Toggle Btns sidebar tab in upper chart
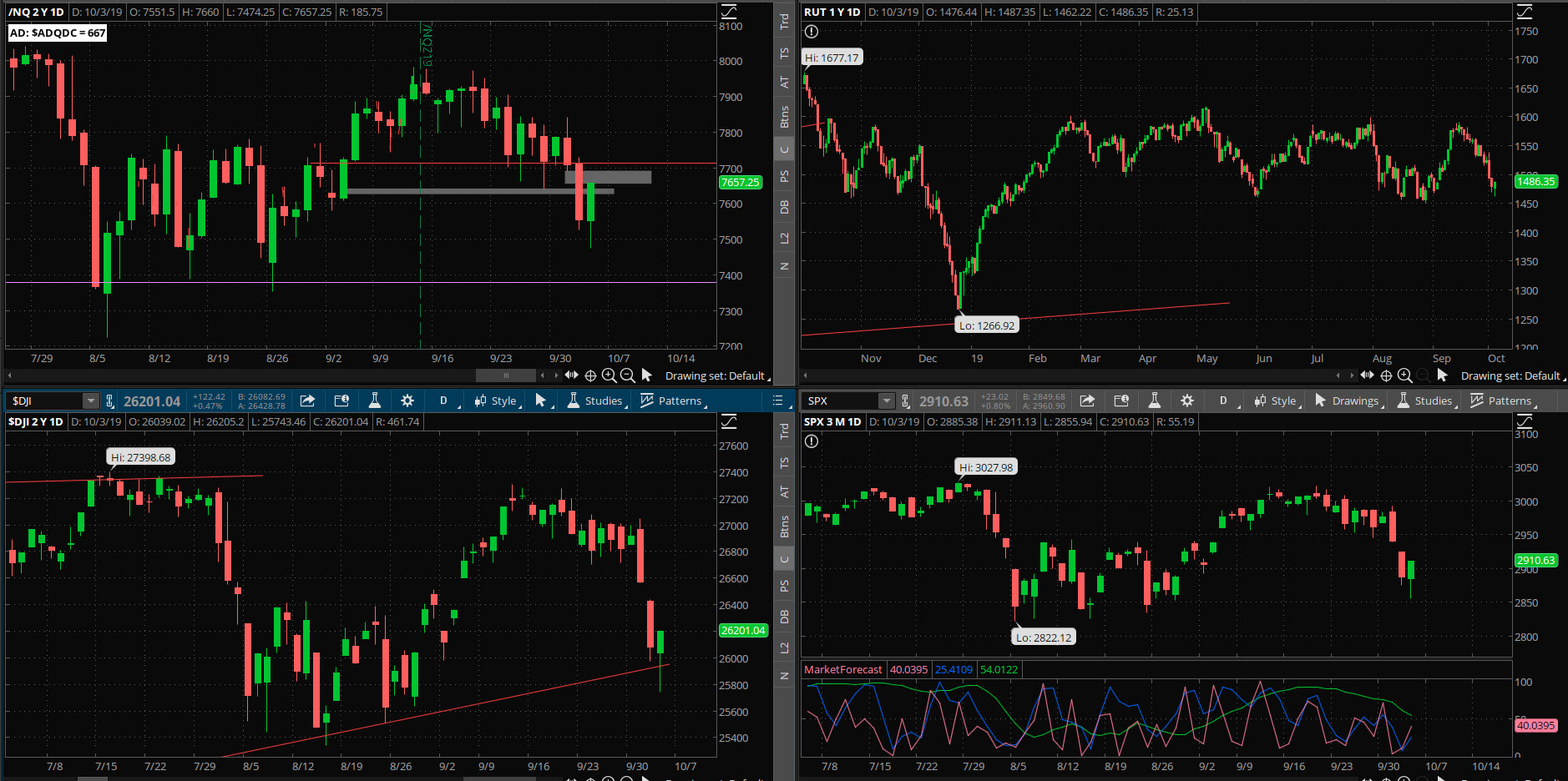The height and width of the screenshot is (781, 1568). pyautogui.click(x=784, y=117)
